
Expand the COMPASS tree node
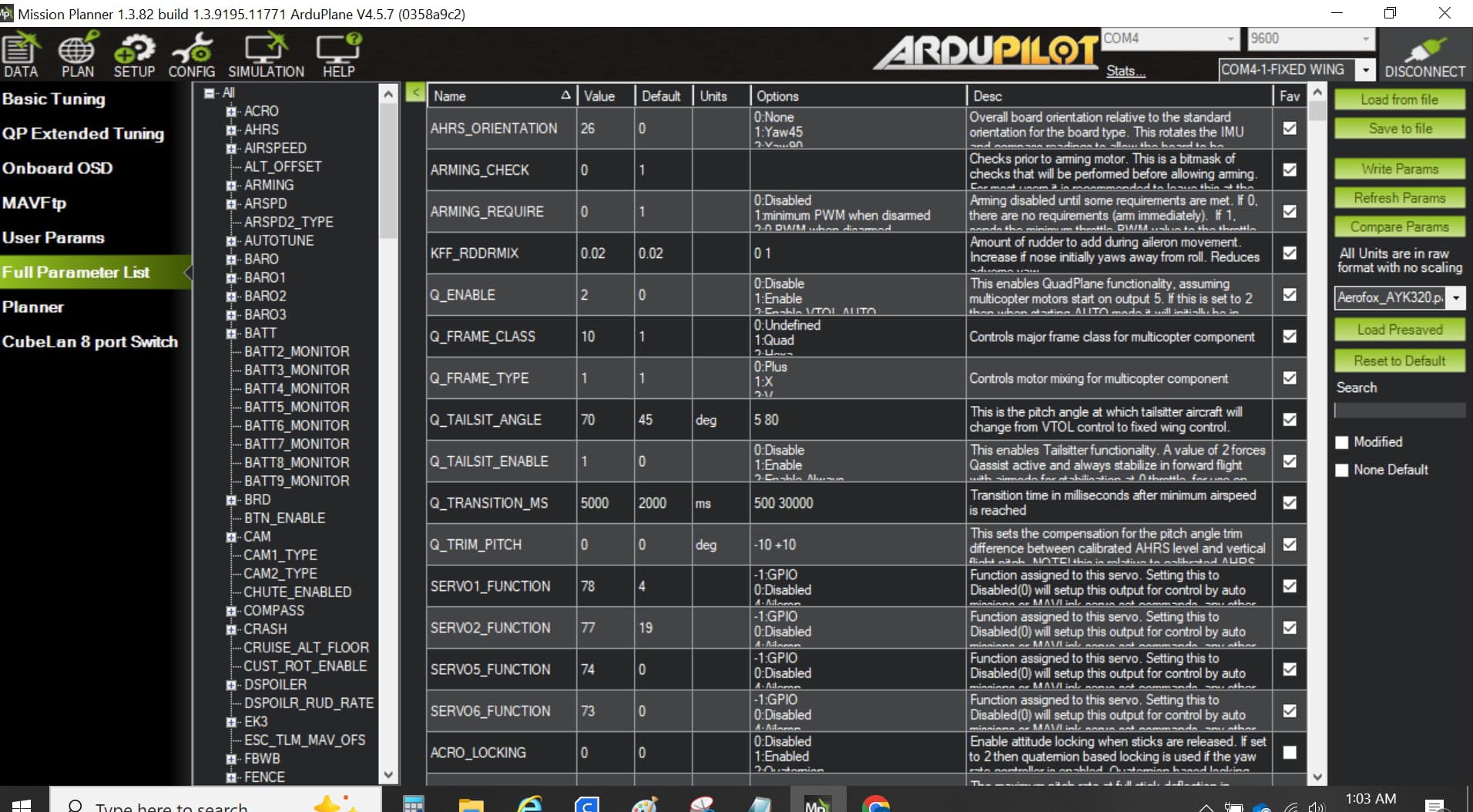230,611
